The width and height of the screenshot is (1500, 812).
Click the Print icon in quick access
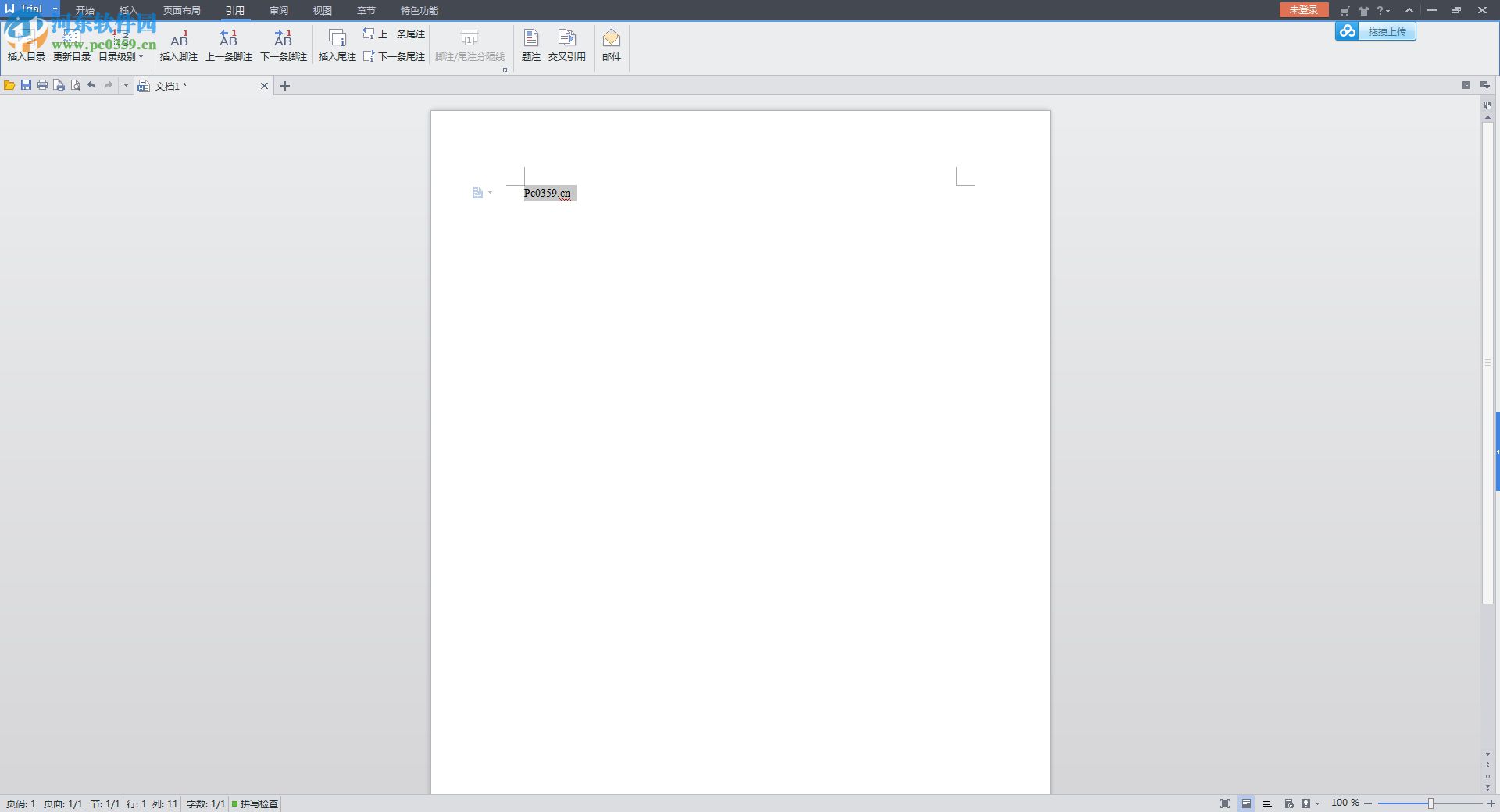(42, 85)
